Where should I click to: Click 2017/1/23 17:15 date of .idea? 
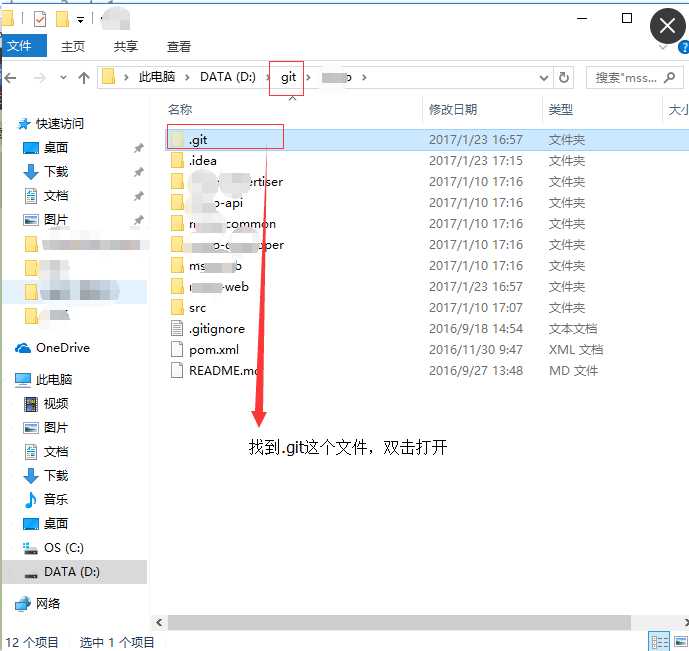pyautogui.click(x=475, y=161)
